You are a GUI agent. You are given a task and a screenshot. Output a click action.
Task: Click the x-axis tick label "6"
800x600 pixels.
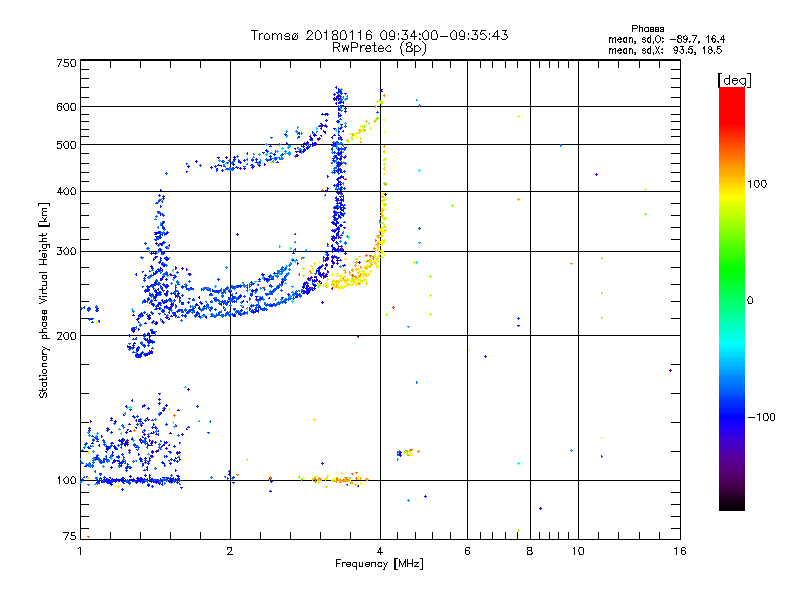coord(467,551)
